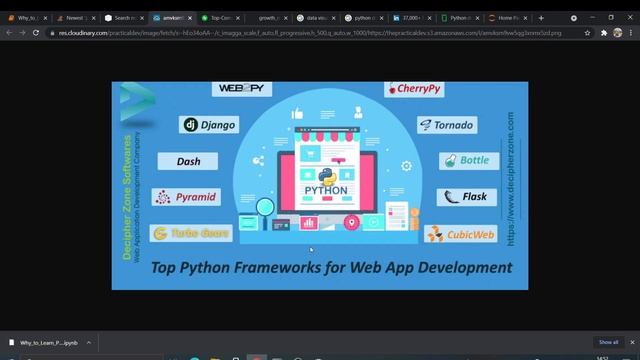Screen dimensions: 640x360
Task: Click the address bar URL
Action: point(310,33)
